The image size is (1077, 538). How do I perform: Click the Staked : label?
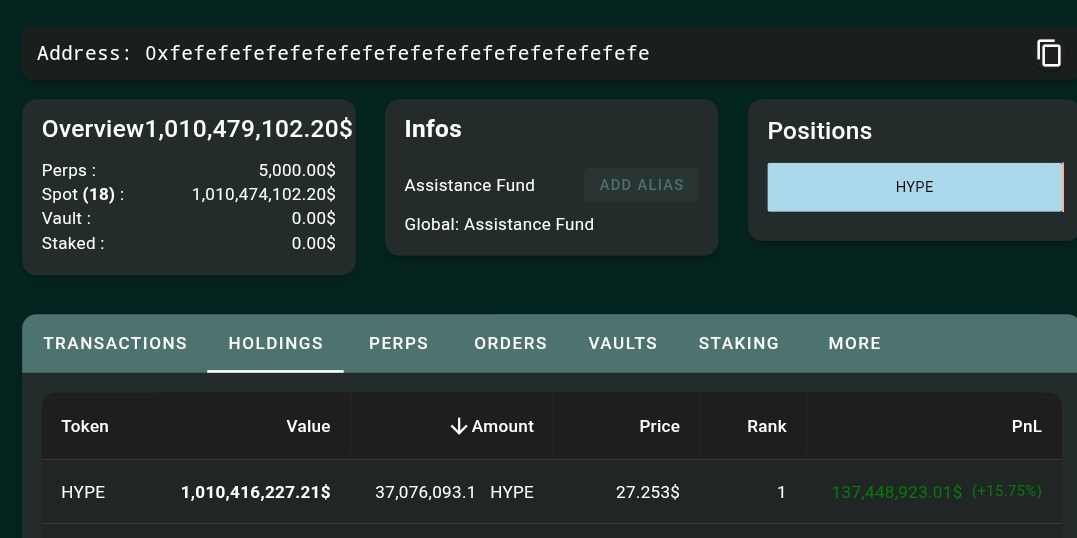(73, 243)
